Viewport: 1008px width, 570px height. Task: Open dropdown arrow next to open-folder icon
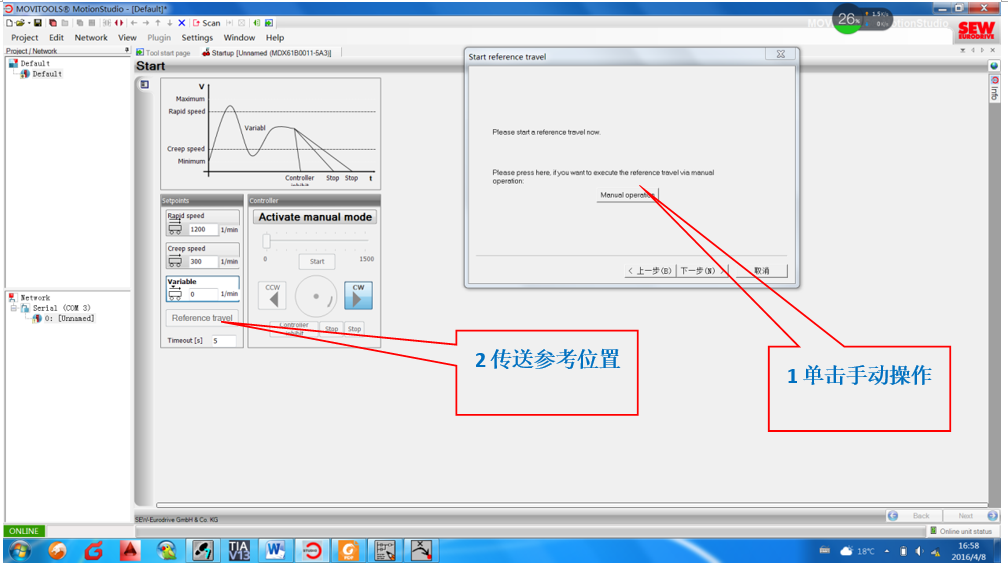(x=28, y=23)
